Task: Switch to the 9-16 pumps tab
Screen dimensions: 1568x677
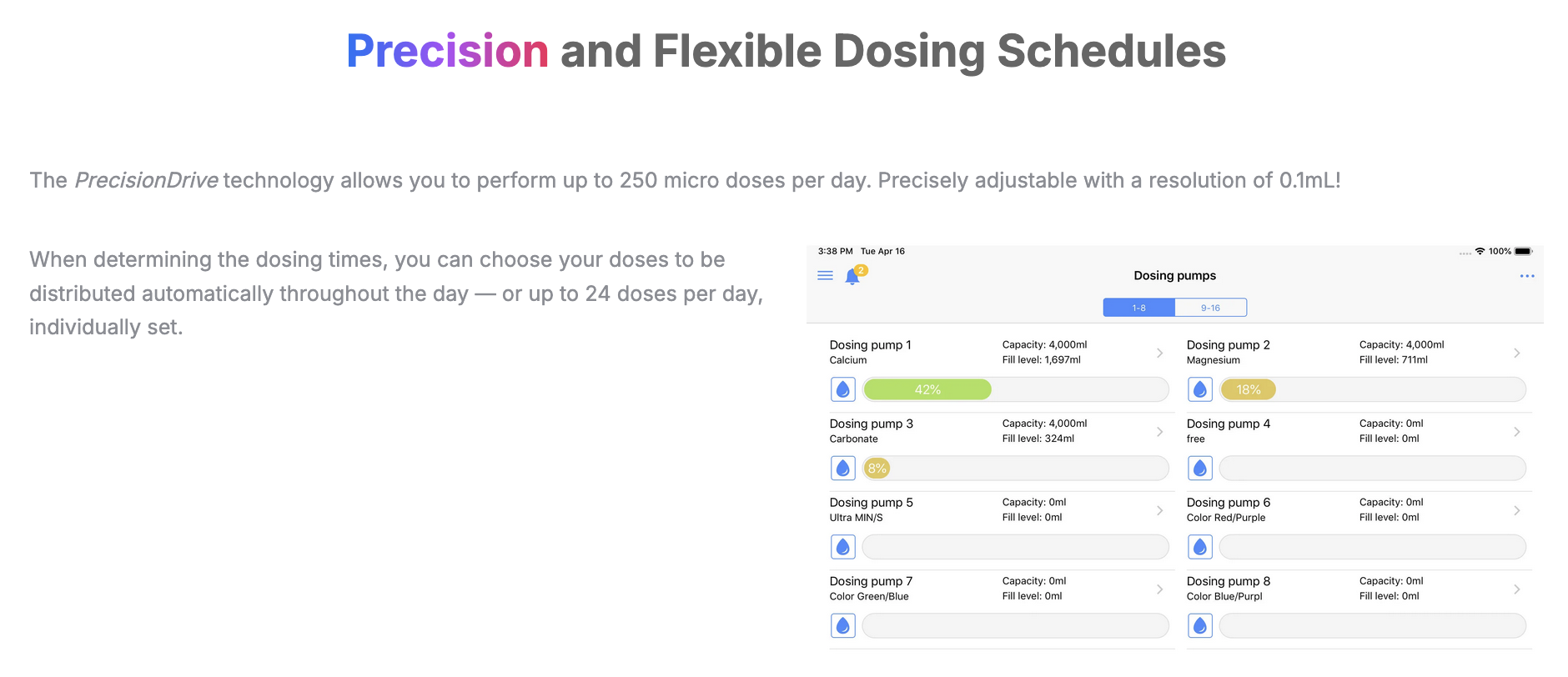Action: pyautogui.click(x=1210, y=308)
